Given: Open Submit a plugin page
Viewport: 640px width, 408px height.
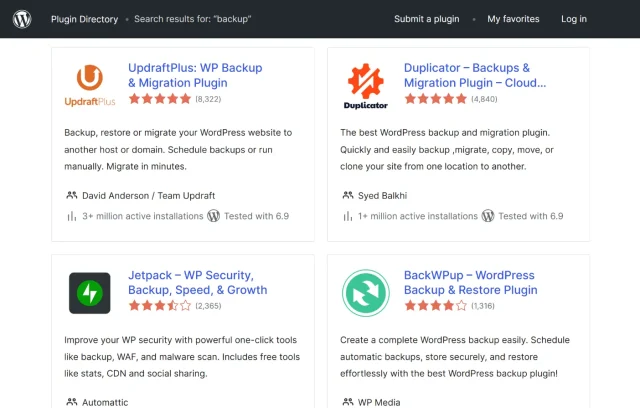Looking at the screenshot, I should [427, 19].
